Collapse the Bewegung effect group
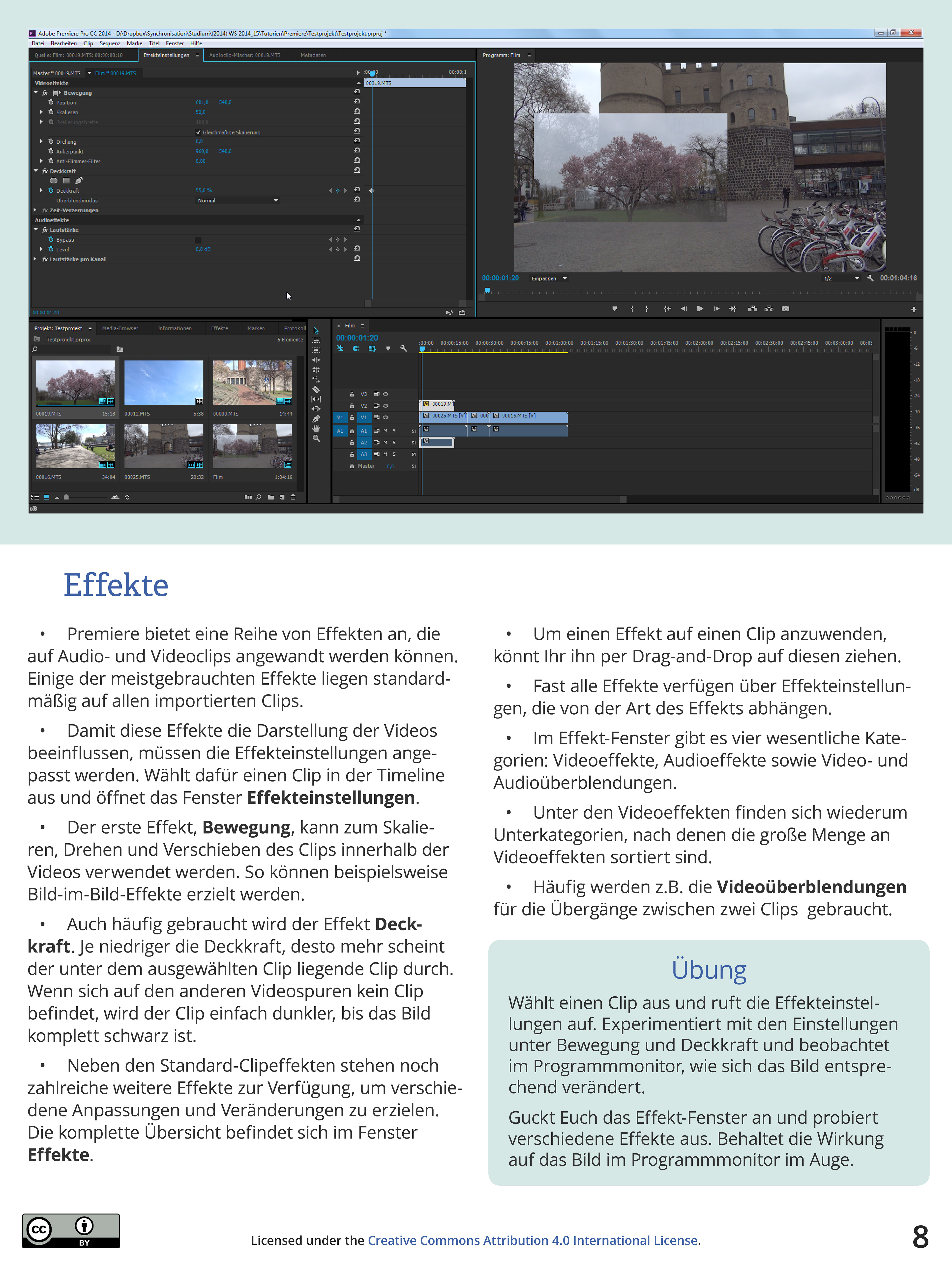The height and width of the screenshot is (1270, 952). coord(36,93)
